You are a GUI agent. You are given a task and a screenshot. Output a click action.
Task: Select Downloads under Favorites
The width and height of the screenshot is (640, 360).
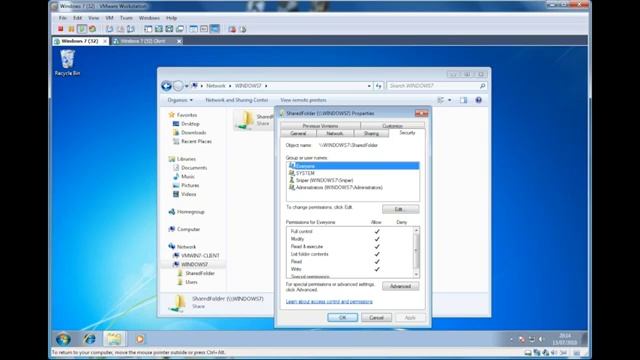pos(193,133)
